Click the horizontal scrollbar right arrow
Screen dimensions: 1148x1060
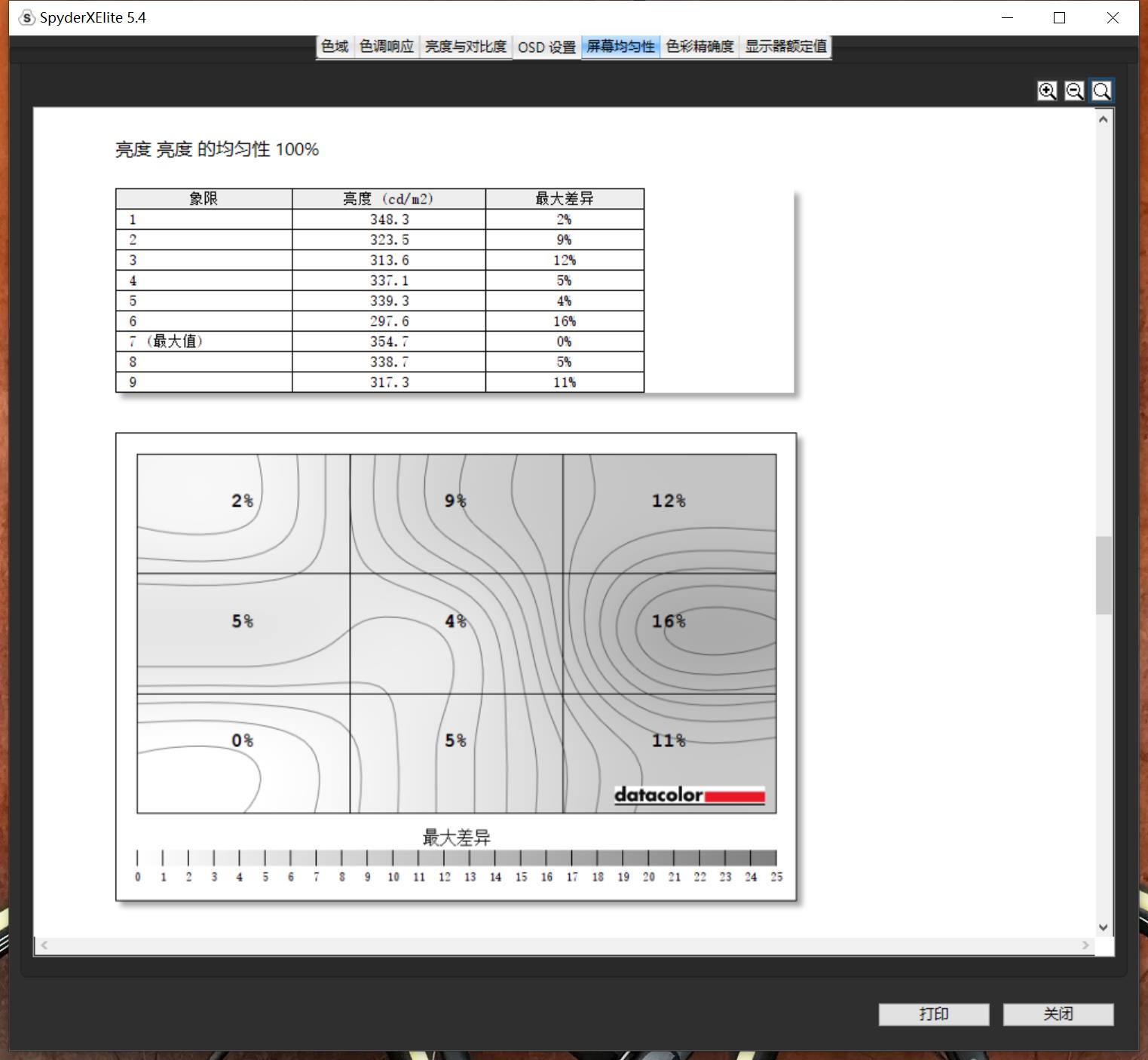pos(1085,945)
